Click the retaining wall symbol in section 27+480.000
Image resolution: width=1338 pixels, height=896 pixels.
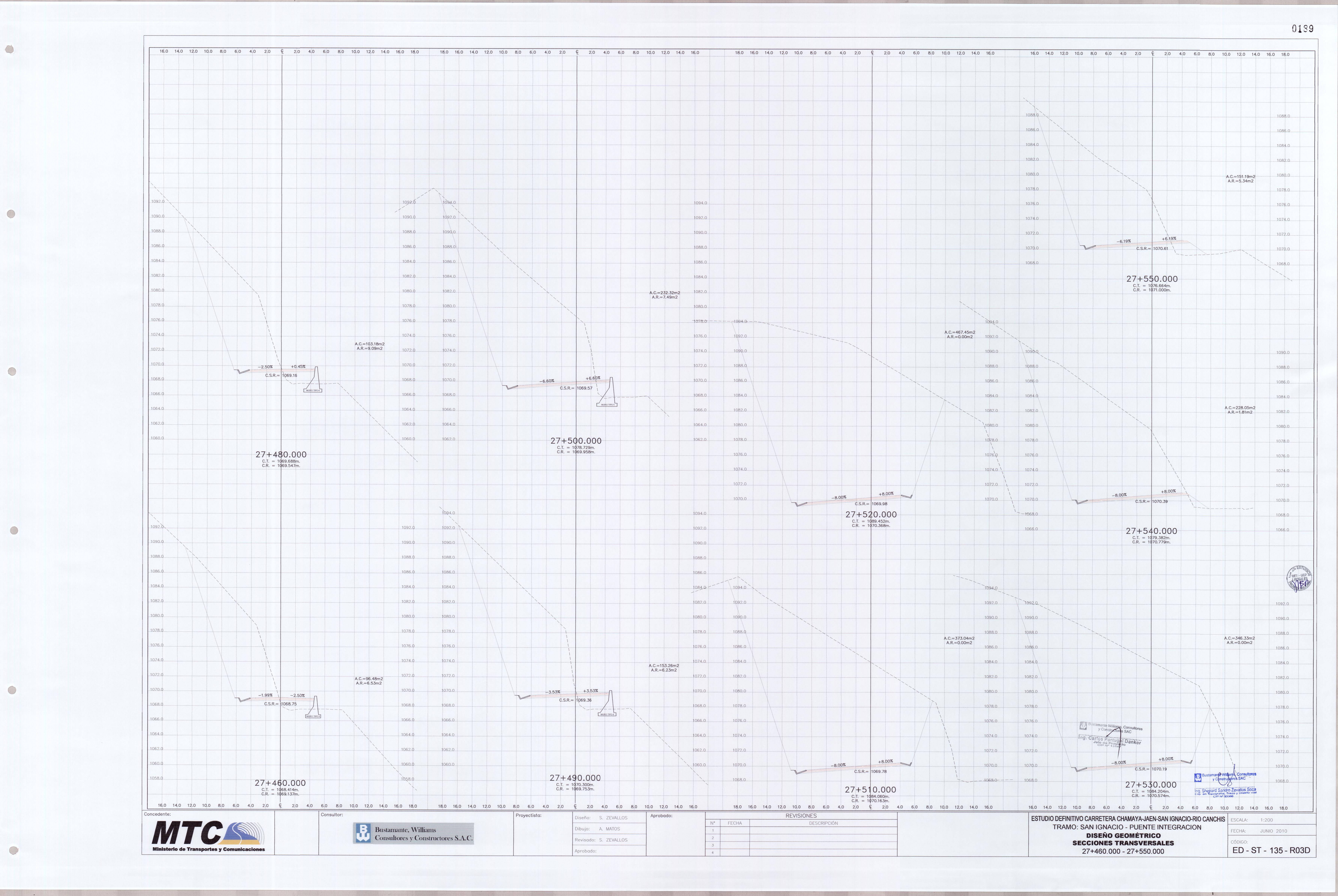click(x=313, y=379)
